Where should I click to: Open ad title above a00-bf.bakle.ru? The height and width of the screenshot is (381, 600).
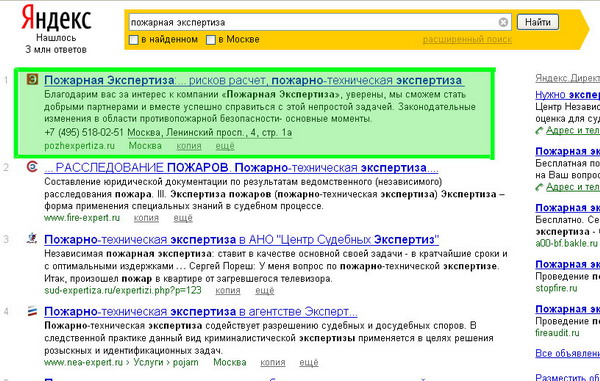tap(567, 208)
